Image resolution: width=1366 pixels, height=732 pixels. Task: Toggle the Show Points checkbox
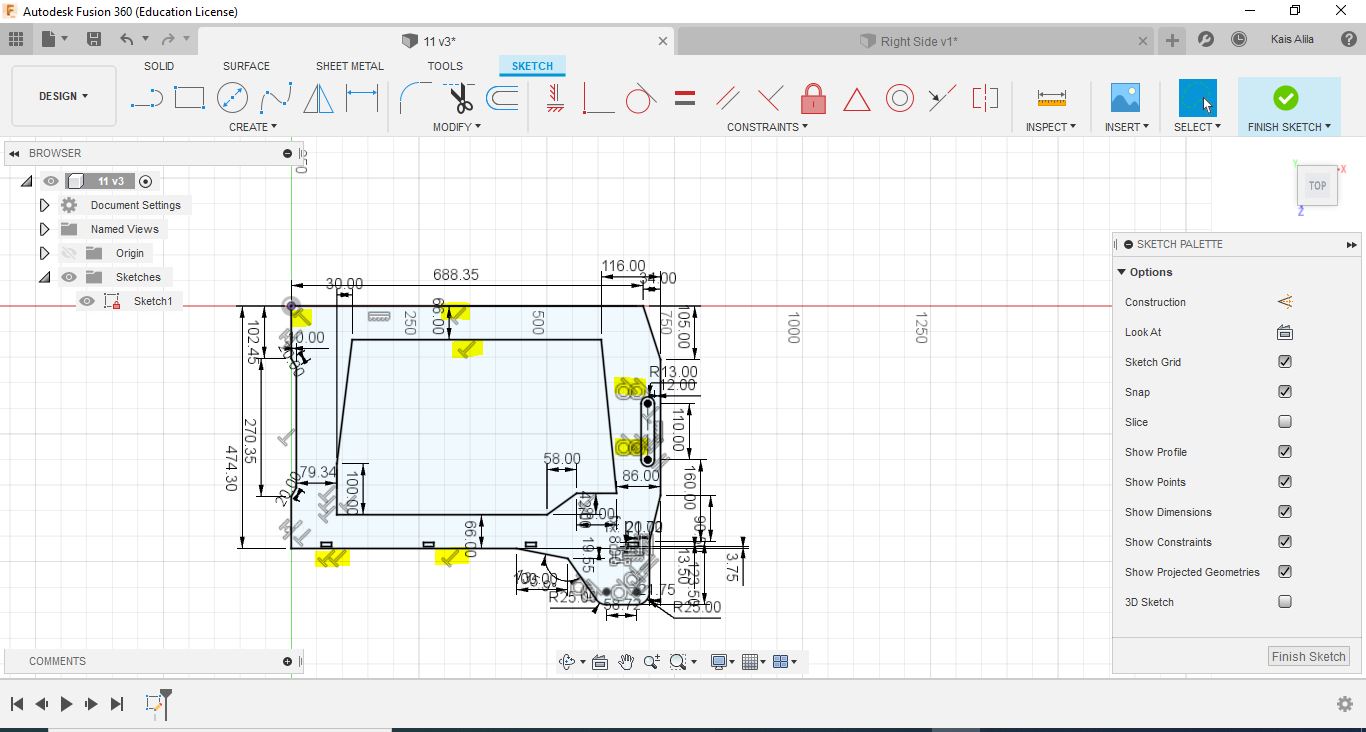pyautogui.click(x=1285, y=482)
